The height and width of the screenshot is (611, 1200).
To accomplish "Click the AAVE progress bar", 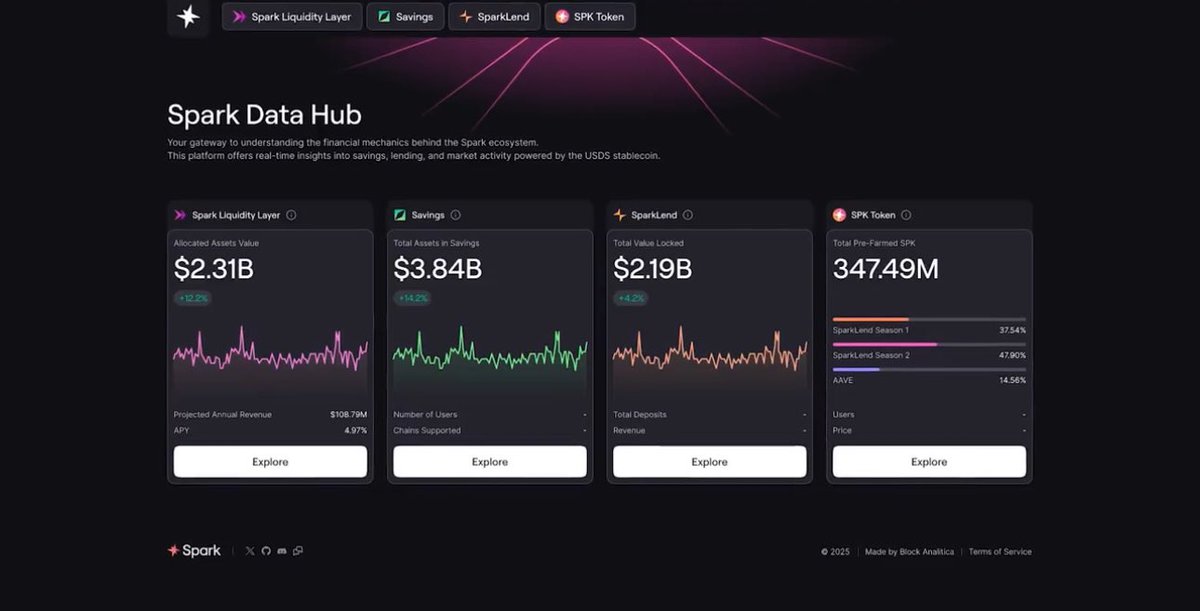I will click(929, 369).
